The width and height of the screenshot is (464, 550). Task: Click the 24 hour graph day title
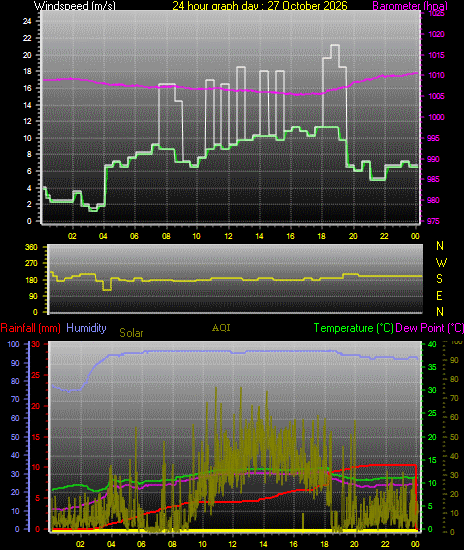[260, 6]
